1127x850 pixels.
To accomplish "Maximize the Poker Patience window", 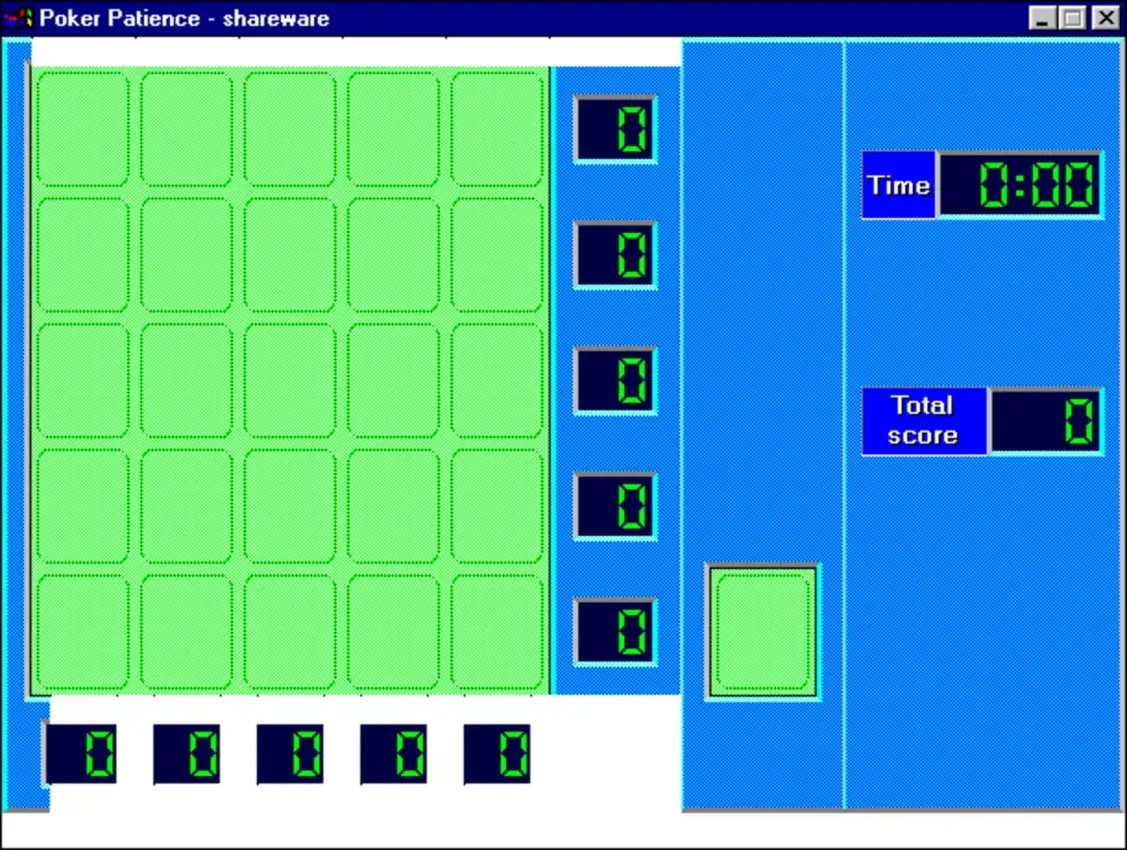I will (1073, 18).
